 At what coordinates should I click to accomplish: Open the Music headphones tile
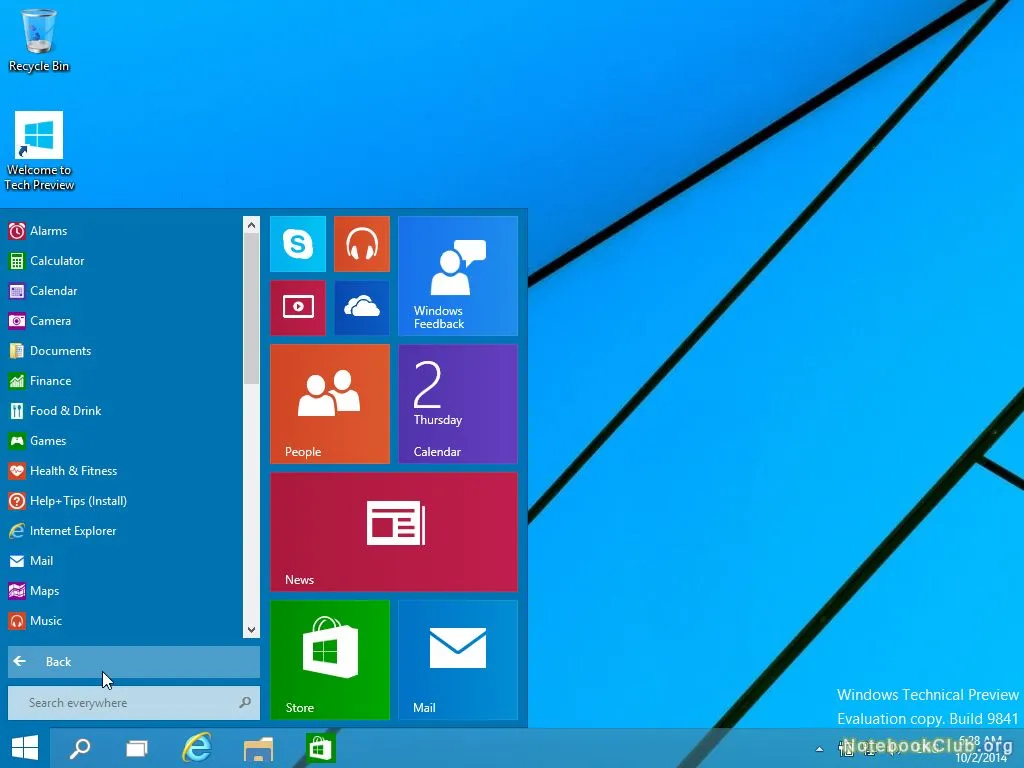[362, 244]
